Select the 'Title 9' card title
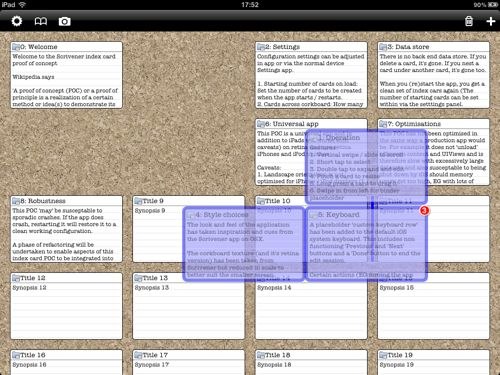Screen dimensions: 500x375 pos(153,201)
